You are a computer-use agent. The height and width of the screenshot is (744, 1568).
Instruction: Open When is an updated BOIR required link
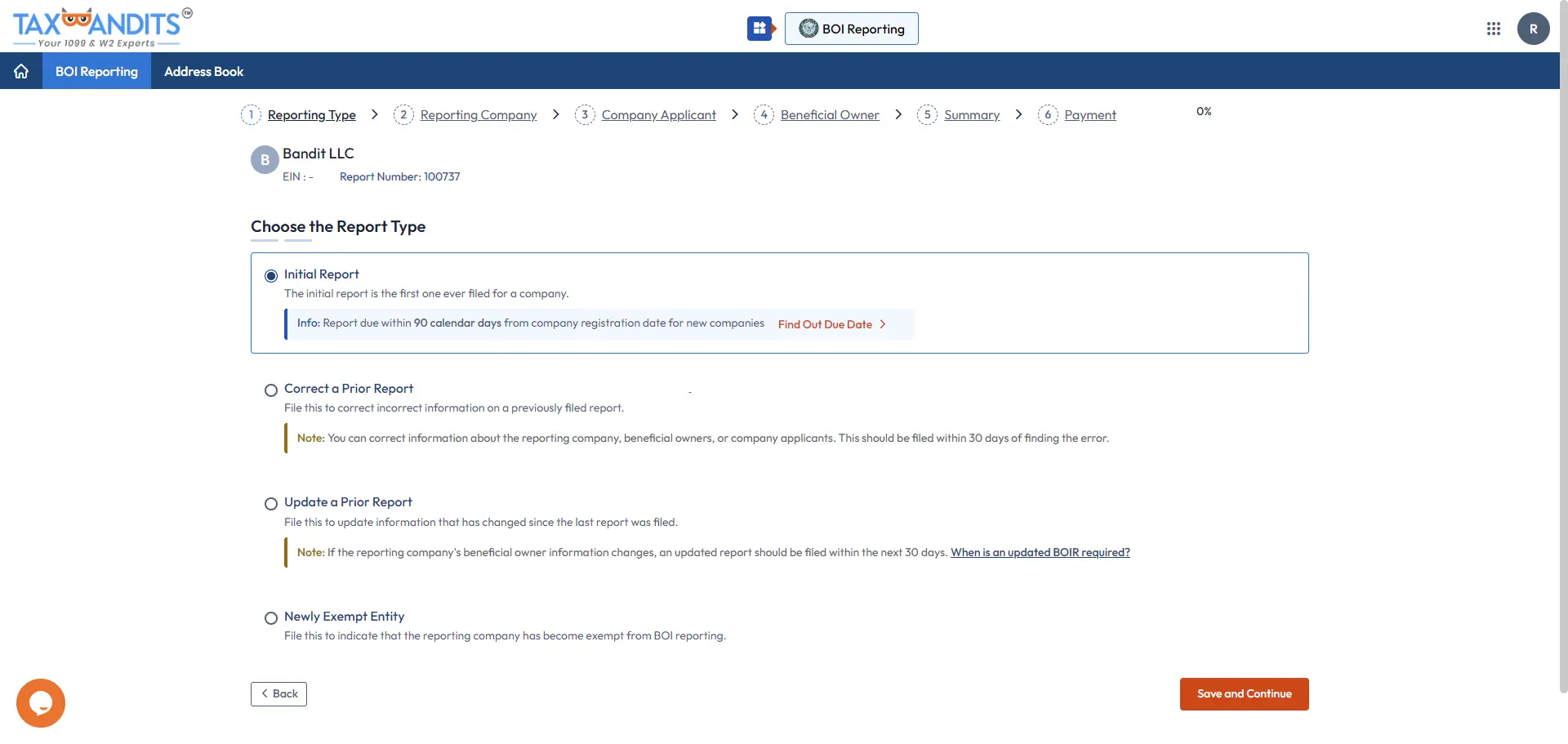[1040, 552]
